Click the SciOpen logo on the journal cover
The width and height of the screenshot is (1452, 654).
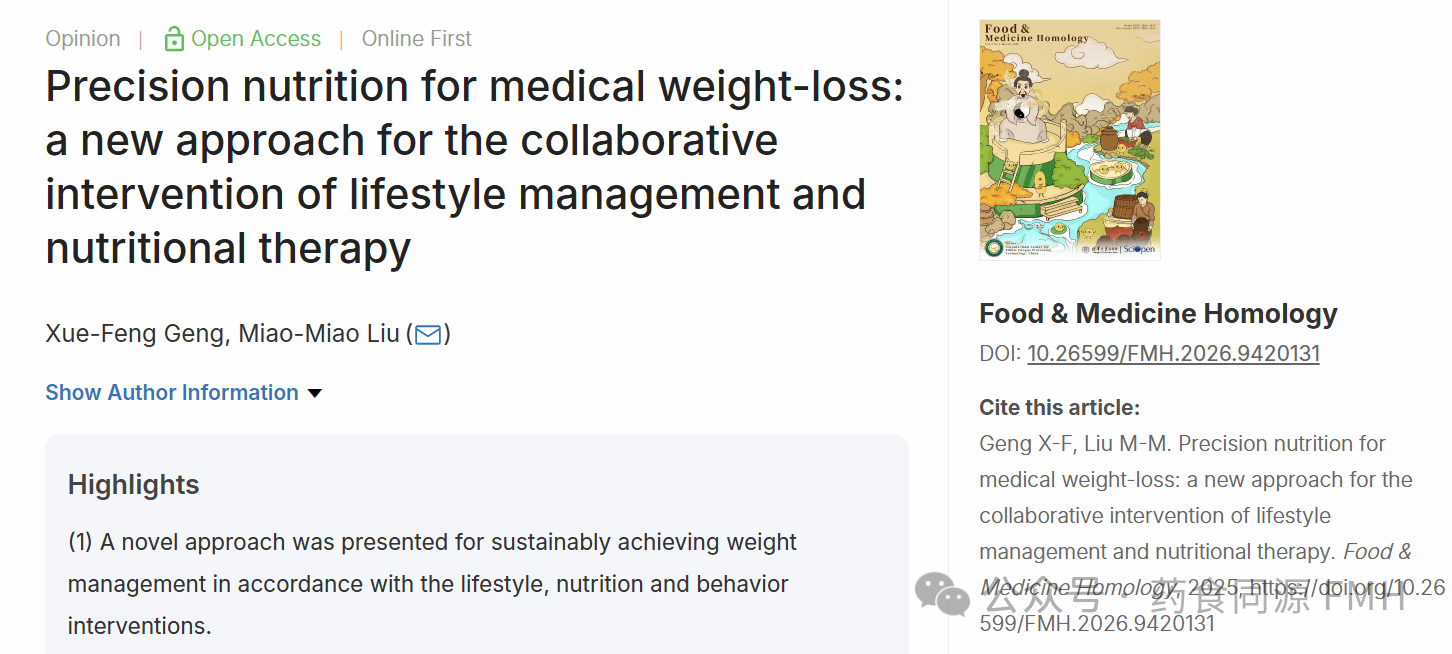1138,248
